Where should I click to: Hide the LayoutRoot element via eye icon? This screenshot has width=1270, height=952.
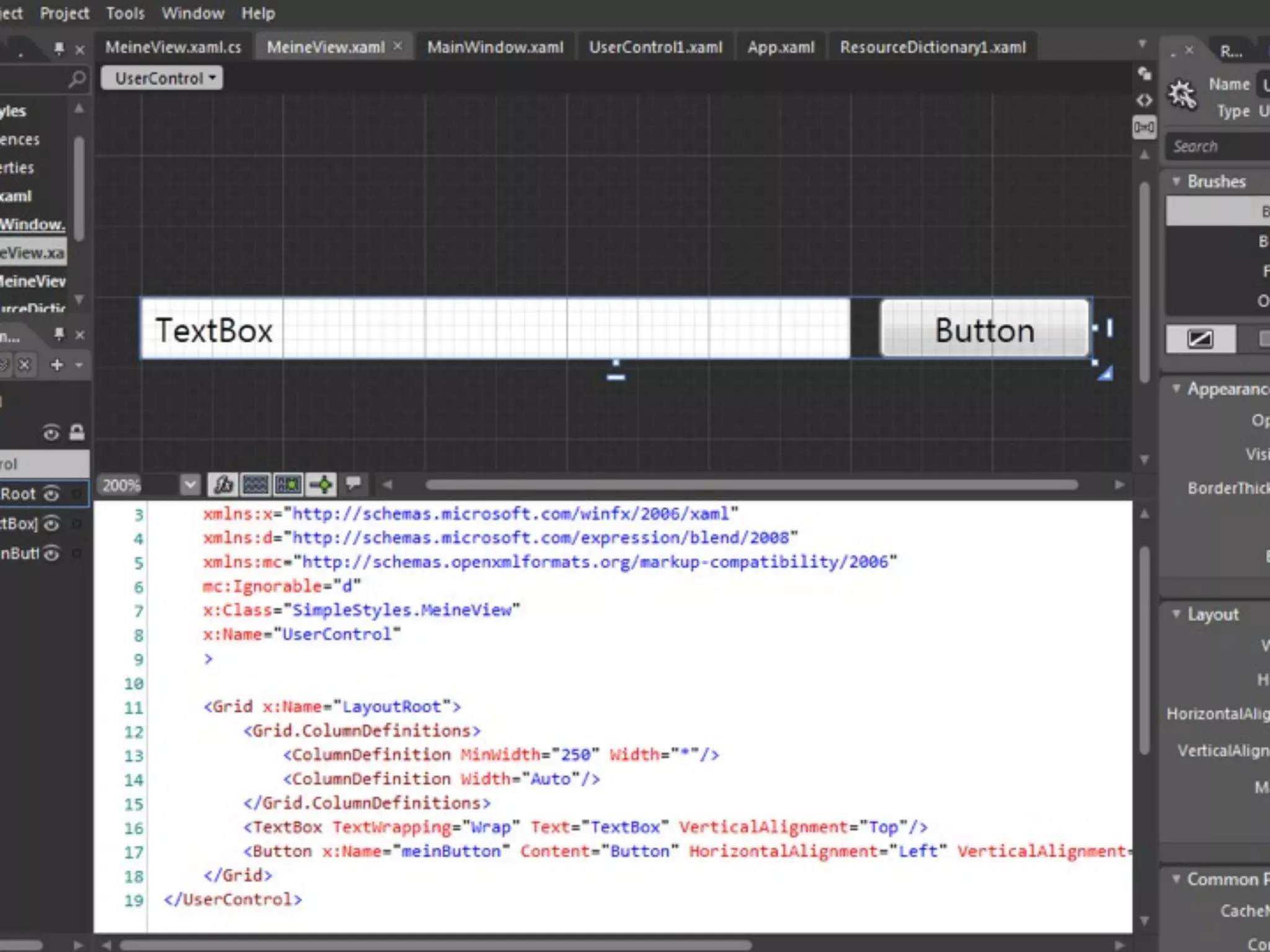51,494
